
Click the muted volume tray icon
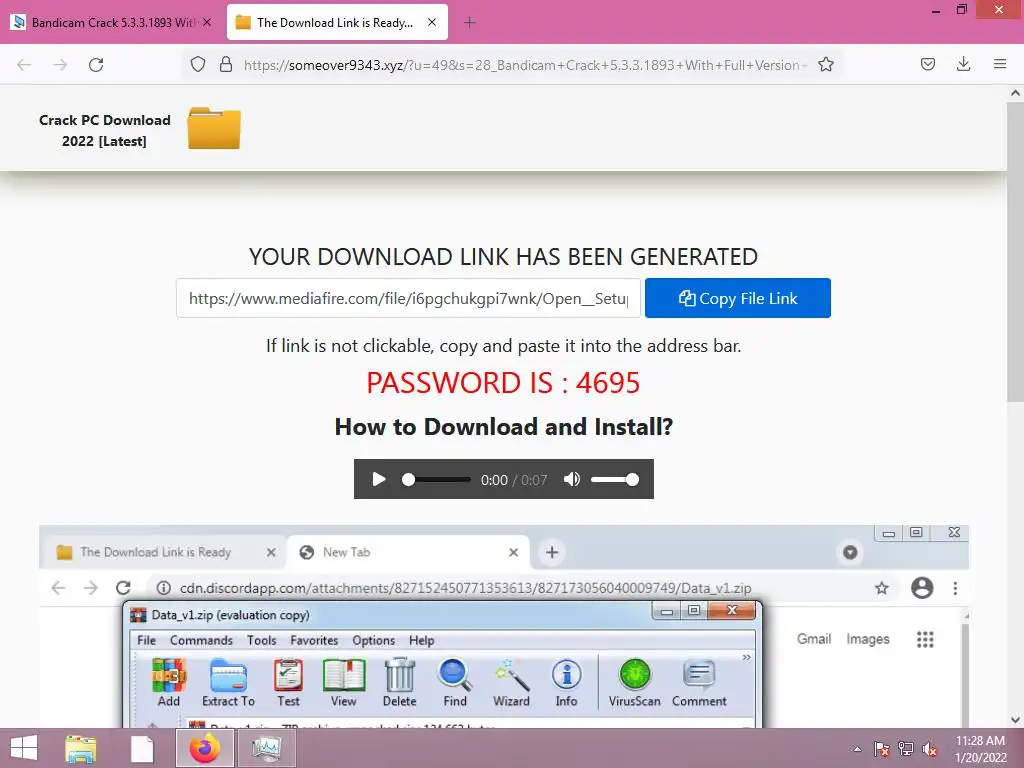930,749
